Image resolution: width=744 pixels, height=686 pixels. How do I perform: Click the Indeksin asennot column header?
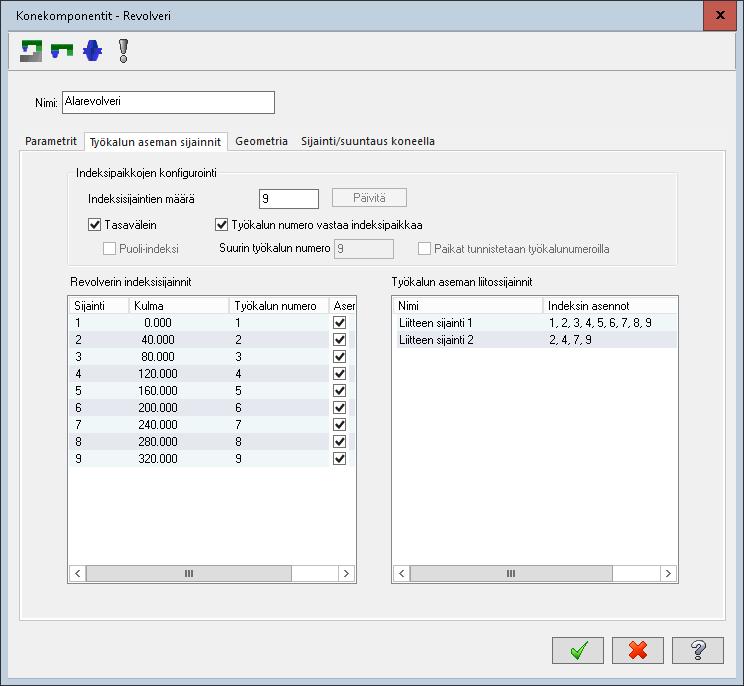610,306
